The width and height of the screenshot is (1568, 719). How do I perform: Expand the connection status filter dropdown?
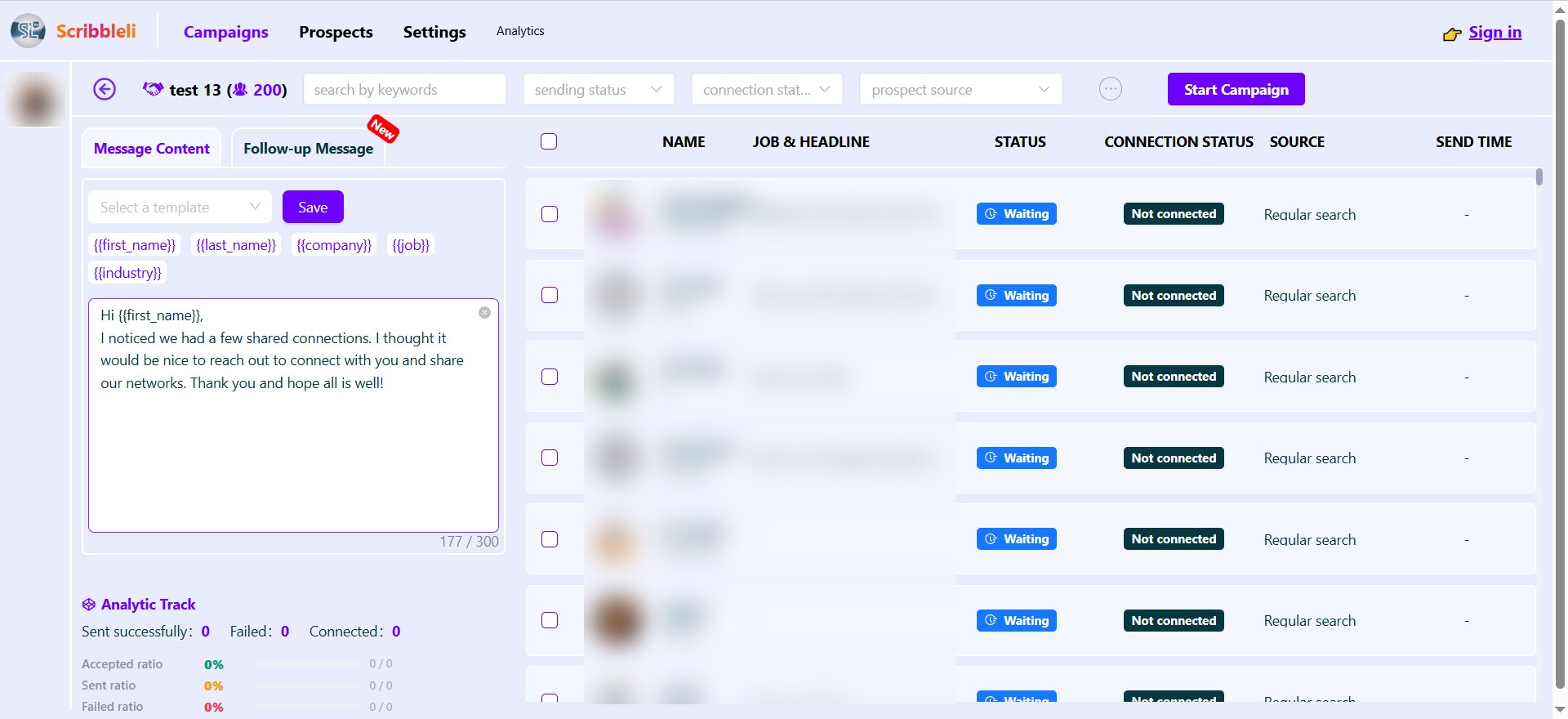click(766, 89)
